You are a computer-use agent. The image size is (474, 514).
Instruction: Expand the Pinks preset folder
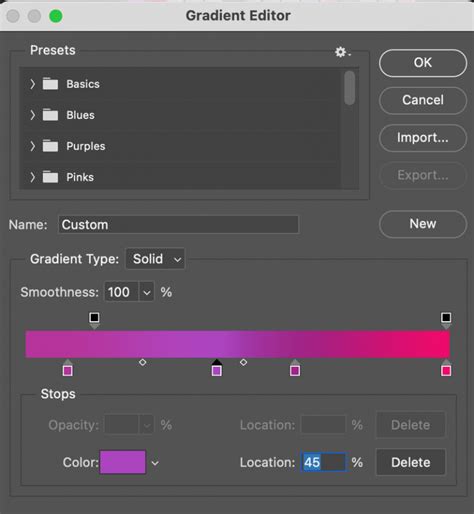(x=32, y=177)
